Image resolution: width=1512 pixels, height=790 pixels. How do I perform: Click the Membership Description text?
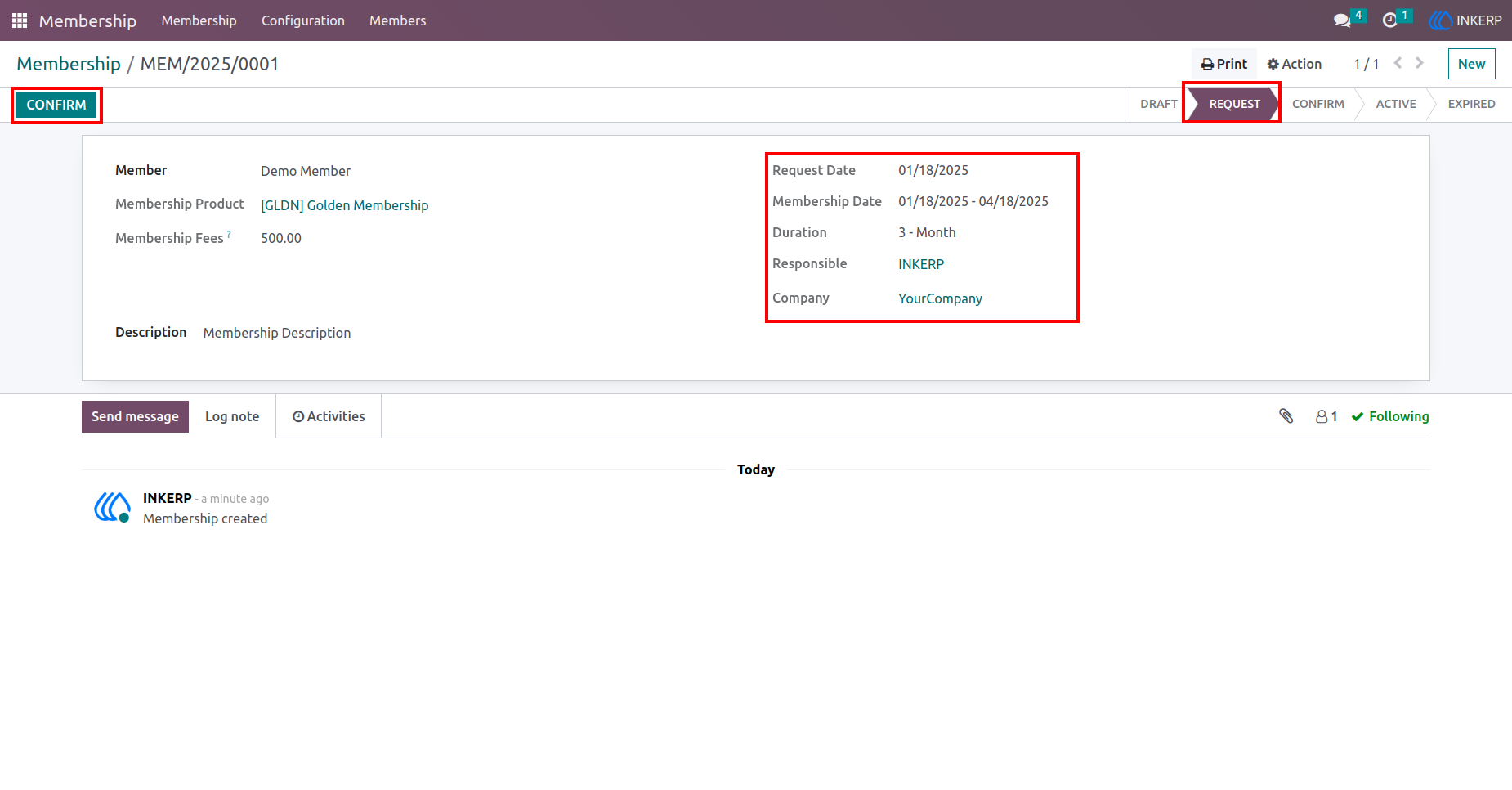(277, 333)
